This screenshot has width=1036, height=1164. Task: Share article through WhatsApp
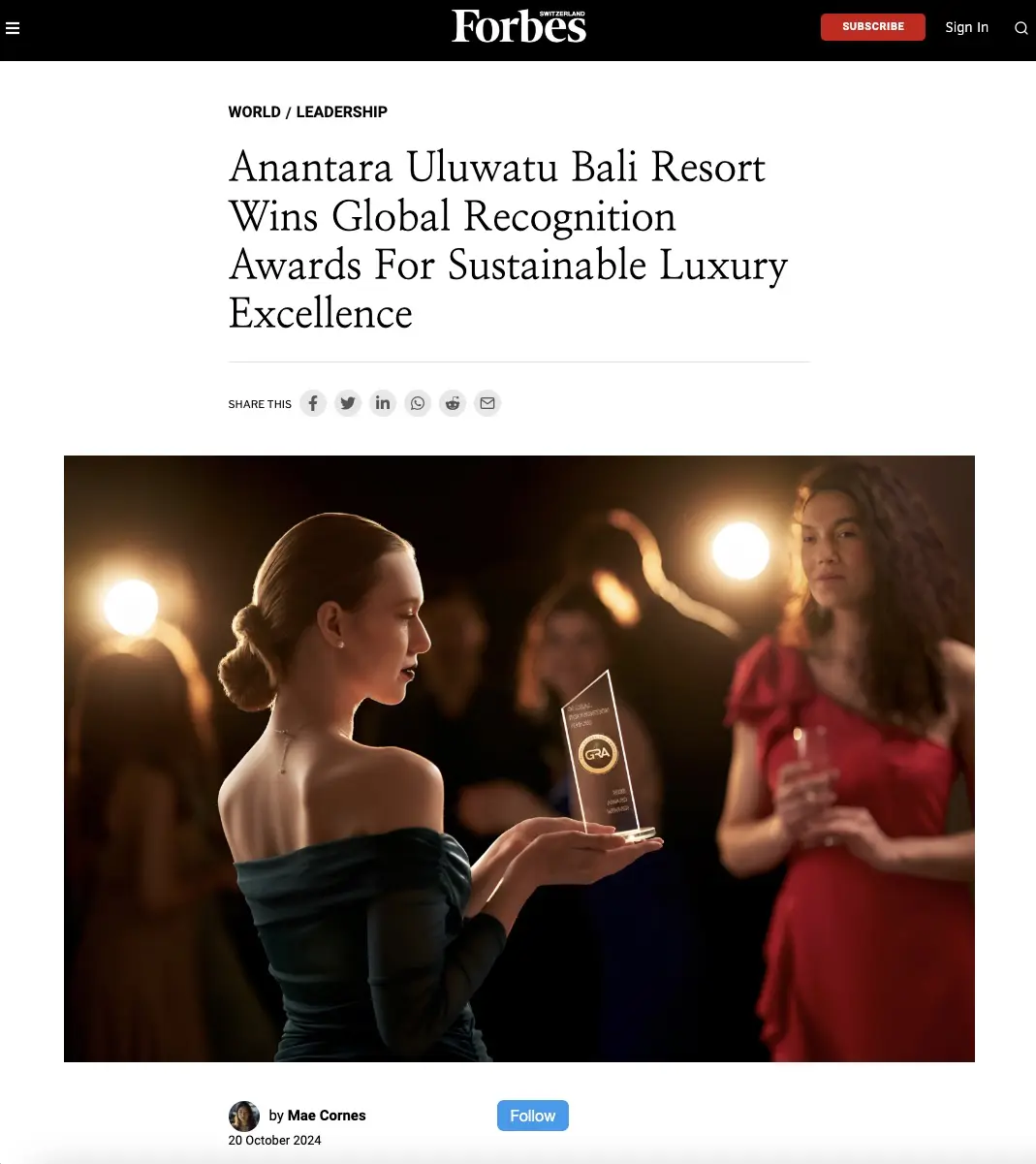pos(418,403)
